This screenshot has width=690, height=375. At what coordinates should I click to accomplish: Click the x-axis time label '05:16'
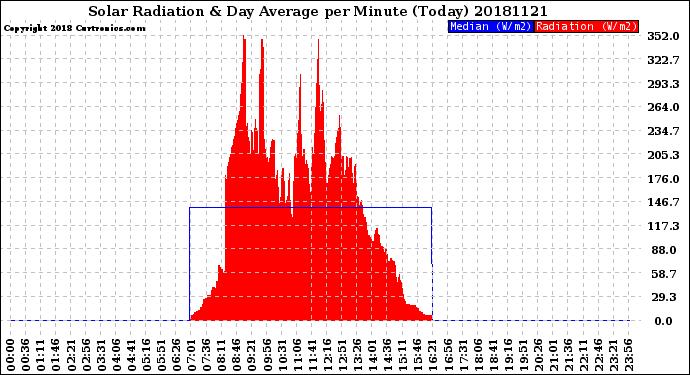pyautogui.click(x=147, y=355)
